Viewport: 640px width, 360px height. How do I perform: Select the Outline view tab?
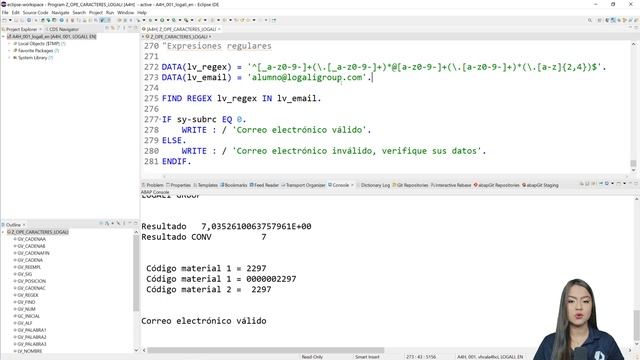pos(13,225)
